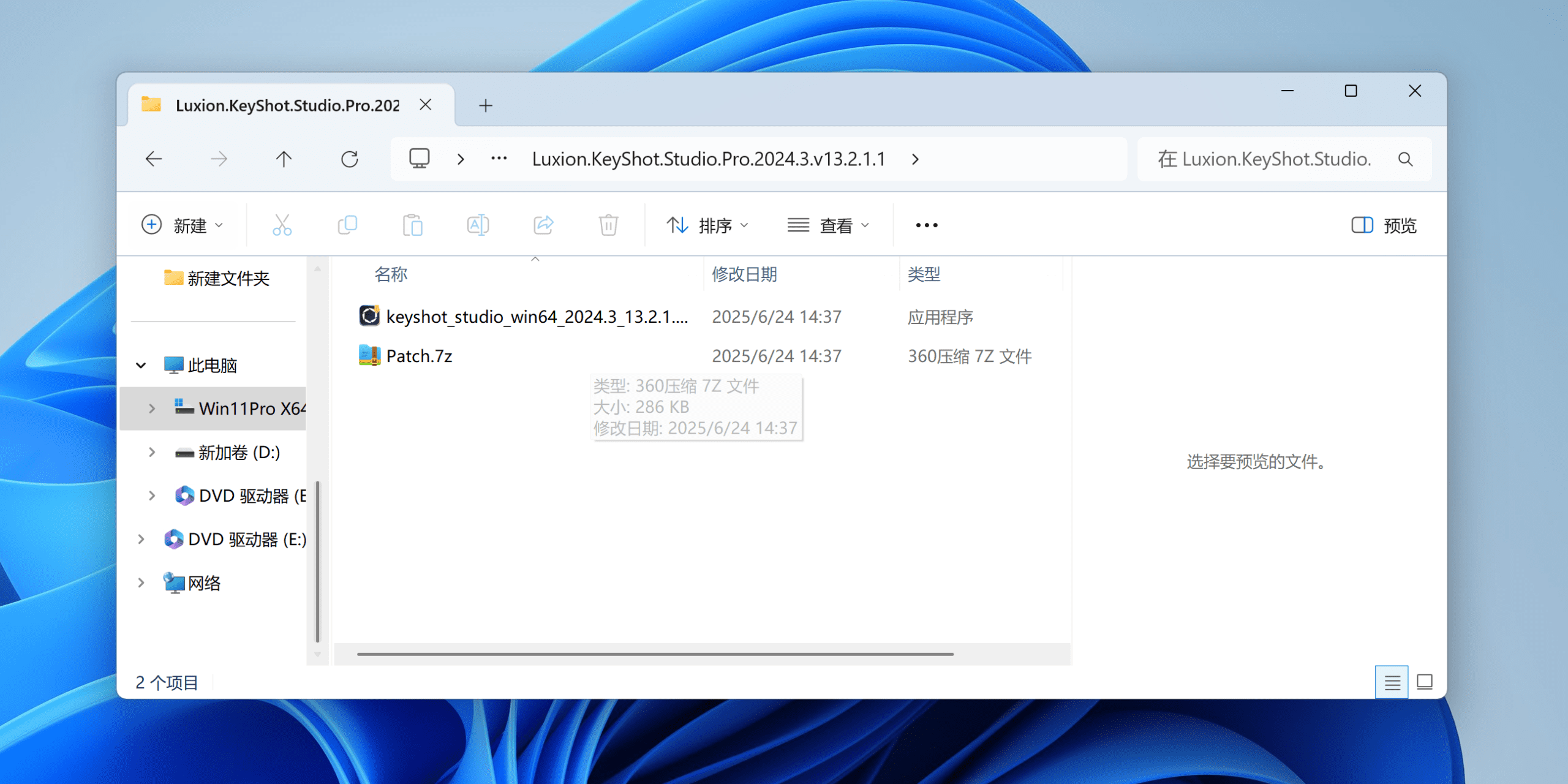Click the Paste clipboard icon
The height and width of the screenshot is (784, 1568).
412,225
